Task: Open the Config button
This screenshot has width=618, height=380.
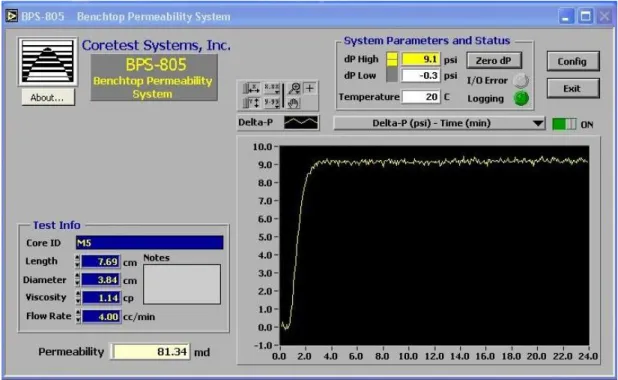Action: pyautogui.click(x=573, y=61)
